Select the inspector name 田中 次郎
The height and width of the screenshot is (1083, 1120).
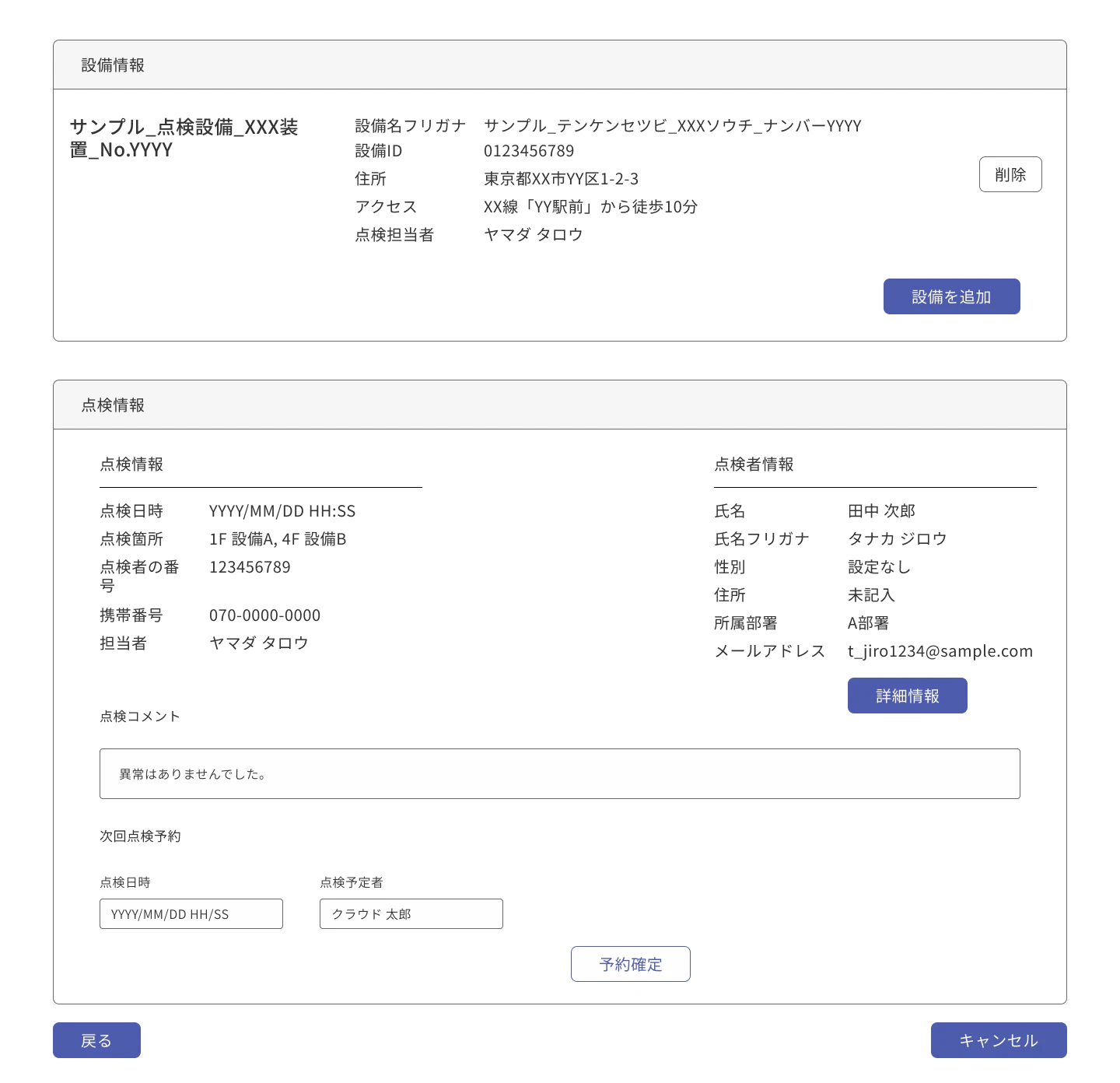coord(880,511)
